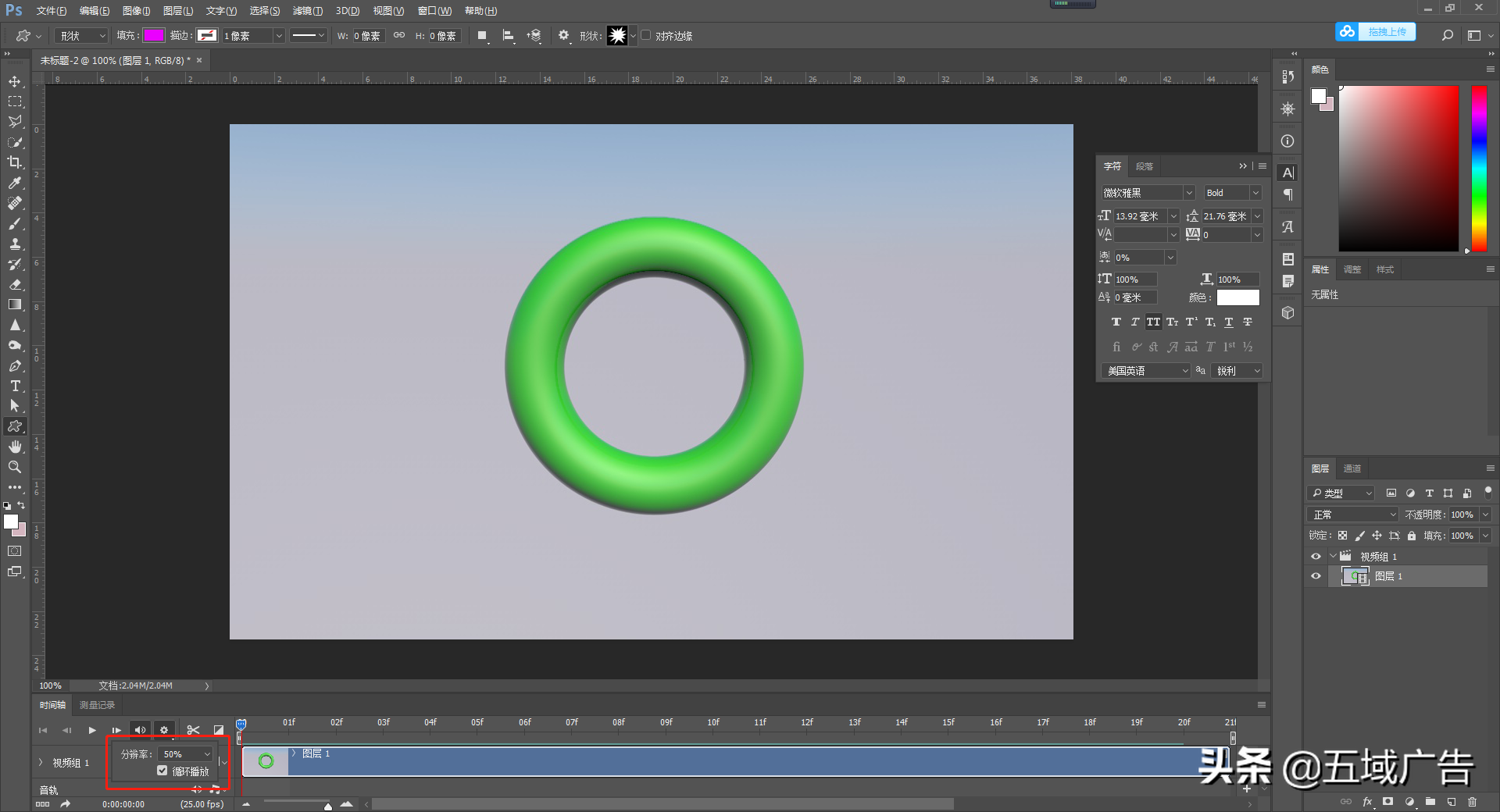Viewport: 1500px width, 812px height.
Task: Open the Info panel icon
Action: (x=1288, y=141)
